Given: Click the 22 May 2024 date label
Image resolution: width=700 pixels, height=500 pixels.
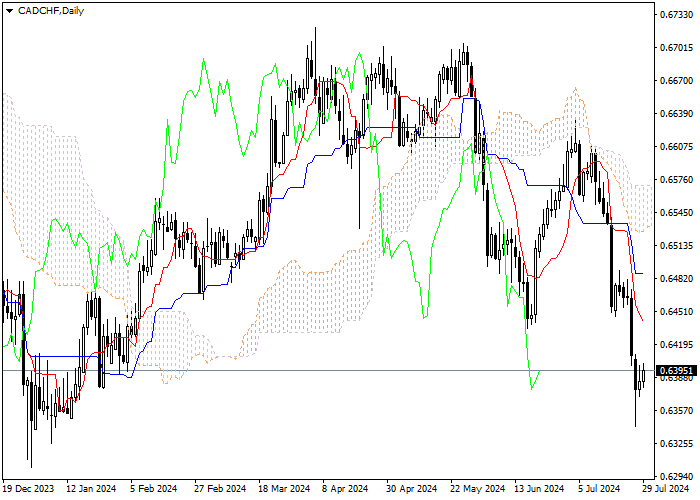Looking at the screenshot, I should click(x=477, y=489).
